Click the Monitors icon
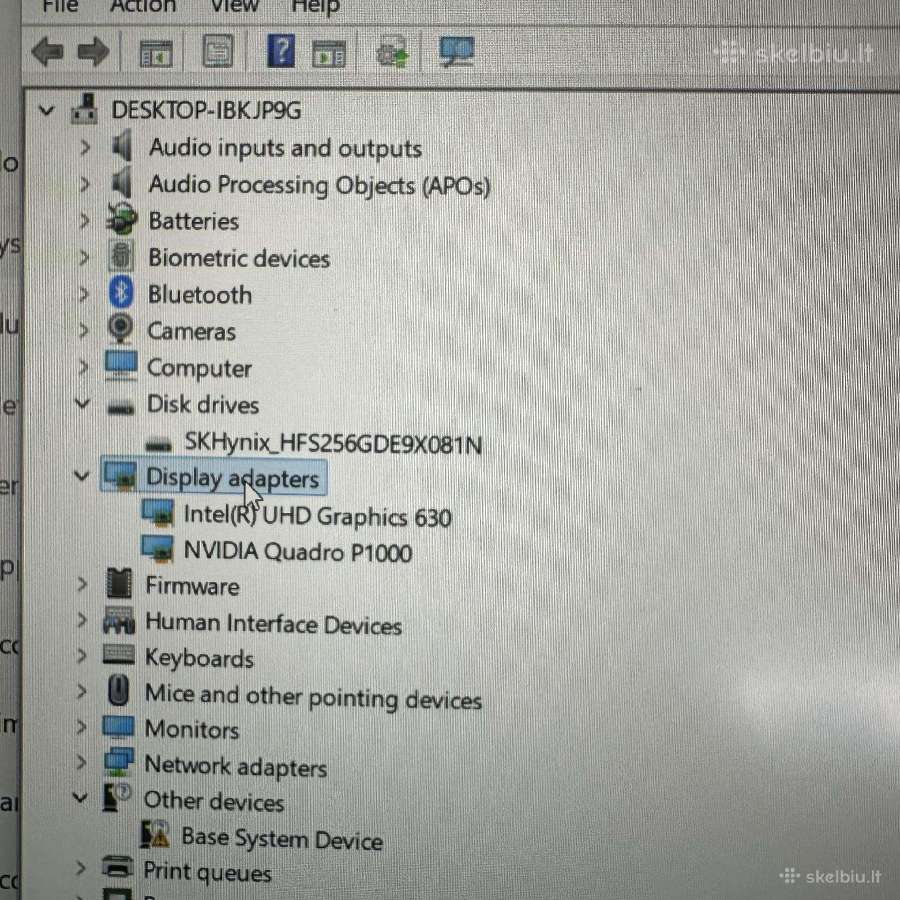Viewport: 900px width, 900px height. [118, 727]
